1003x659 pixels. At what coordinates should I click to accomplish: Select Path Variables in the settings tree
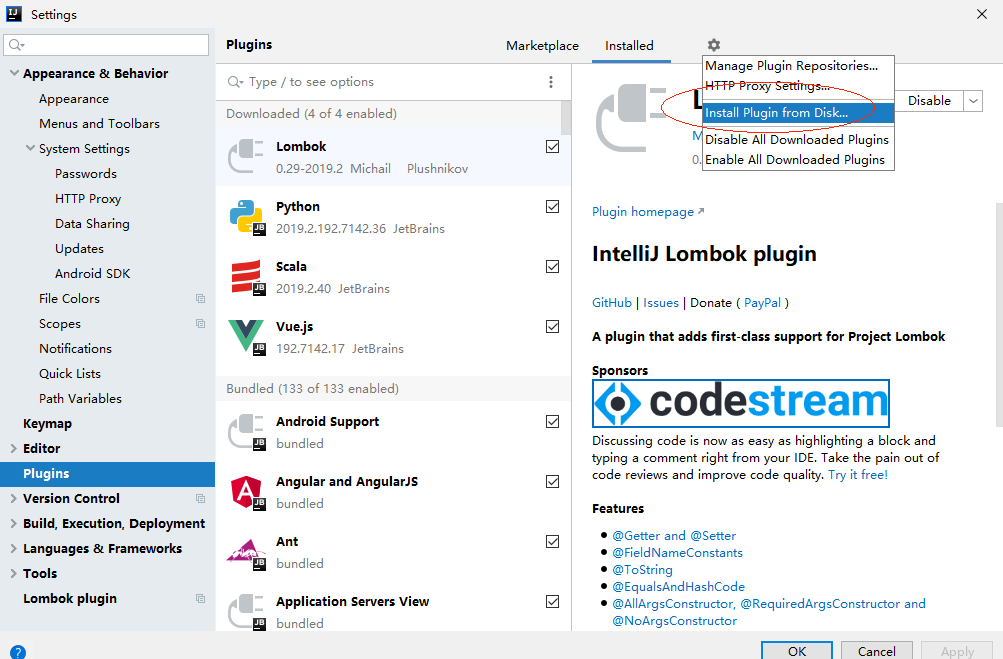[80, 399]
